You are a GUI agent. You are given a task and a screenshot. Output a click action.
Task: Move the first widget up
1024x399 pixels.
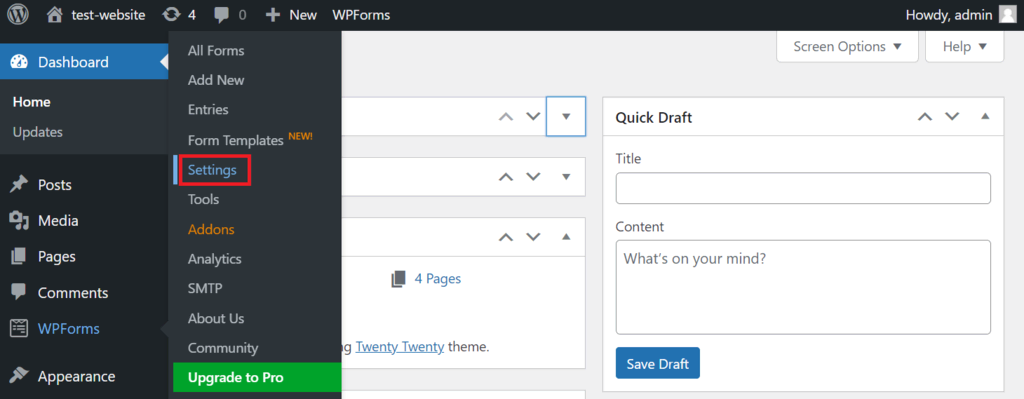505,117
